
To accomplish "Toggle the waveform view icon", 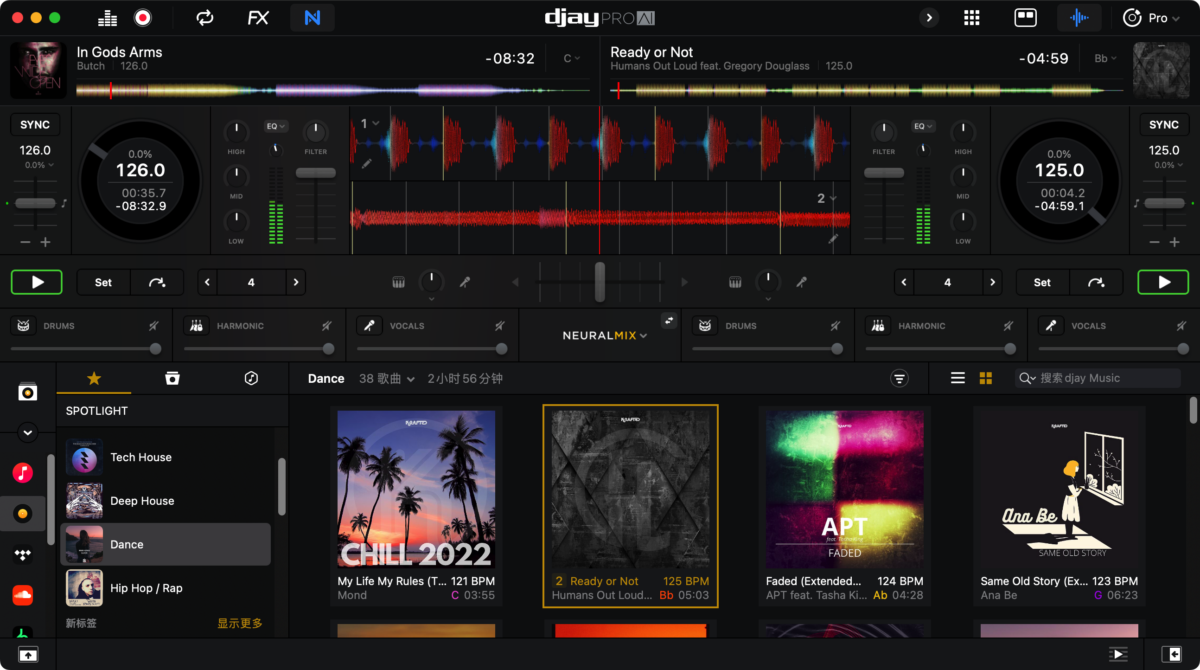I will click(x=1079, y=18).
